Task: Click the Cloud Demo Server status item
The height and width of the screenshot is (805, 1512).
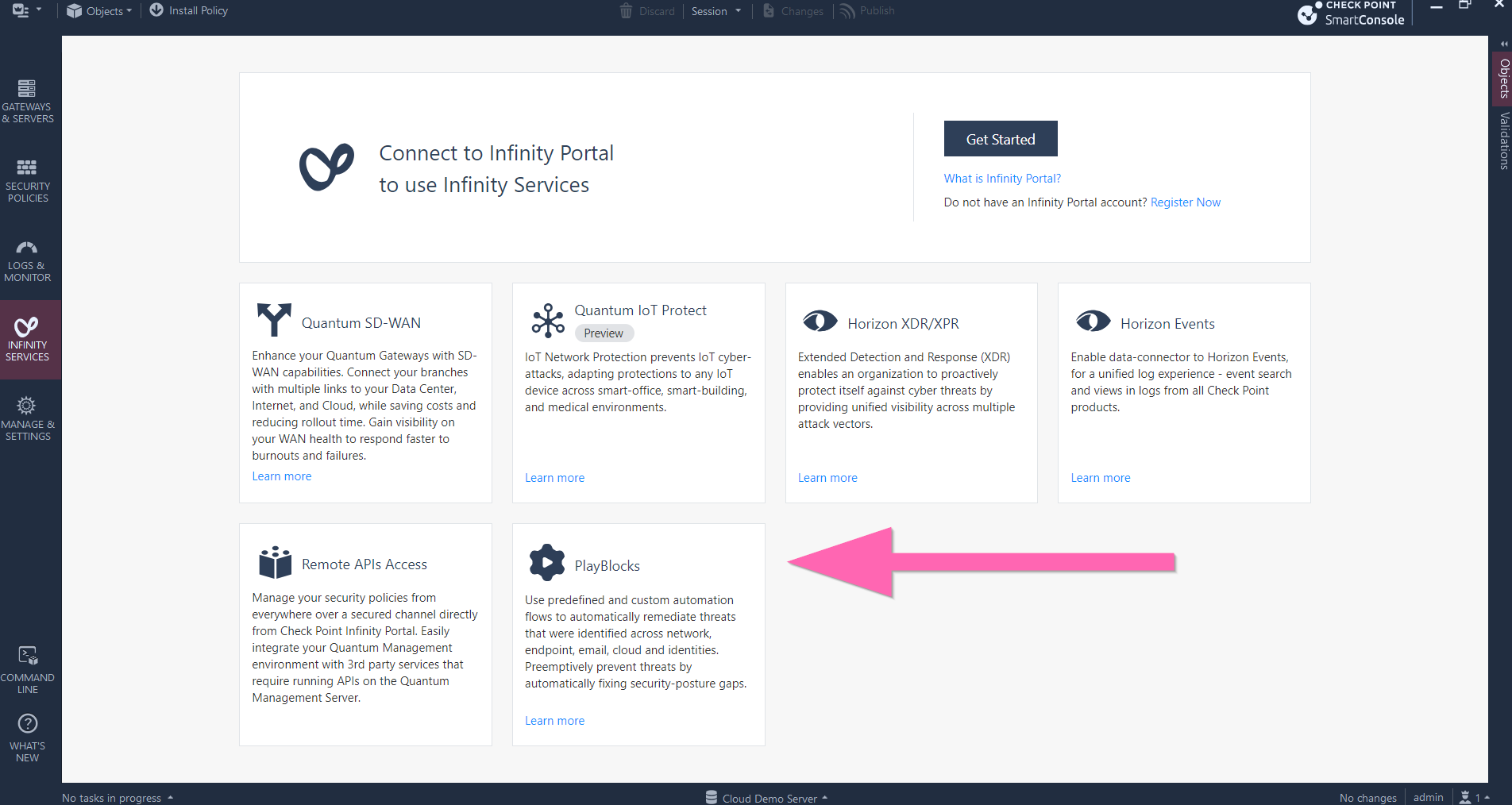Action: point(766,797)
